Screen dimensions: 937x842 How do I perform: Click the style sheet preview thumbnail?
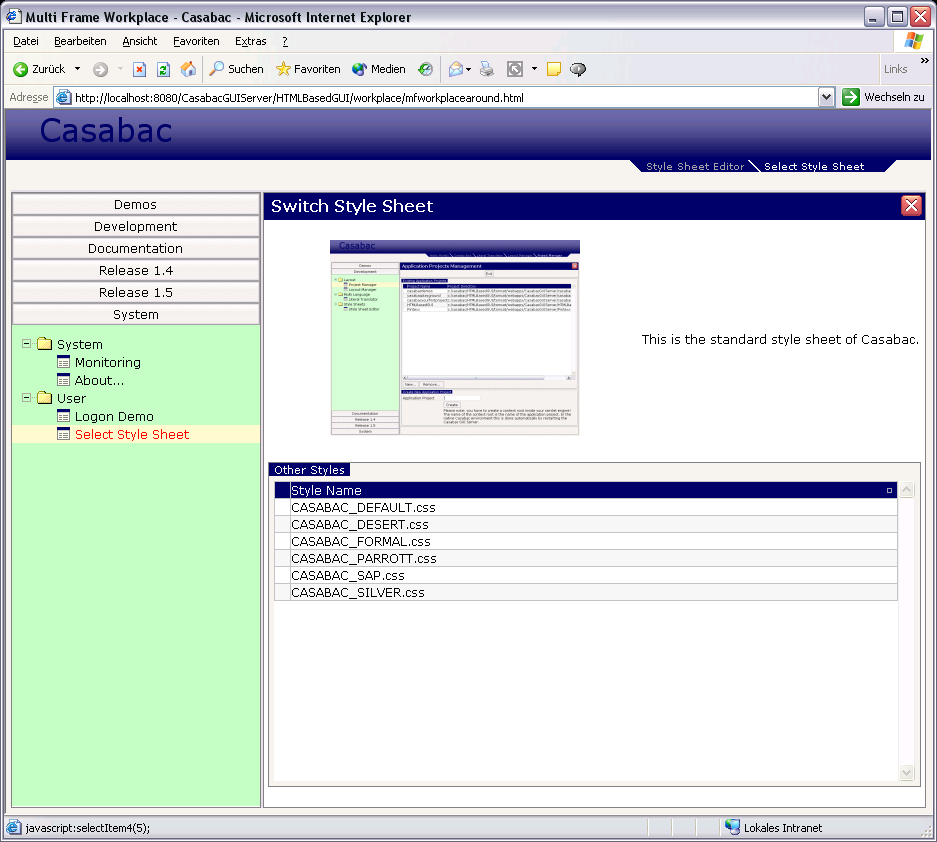(x=455, y=337)
